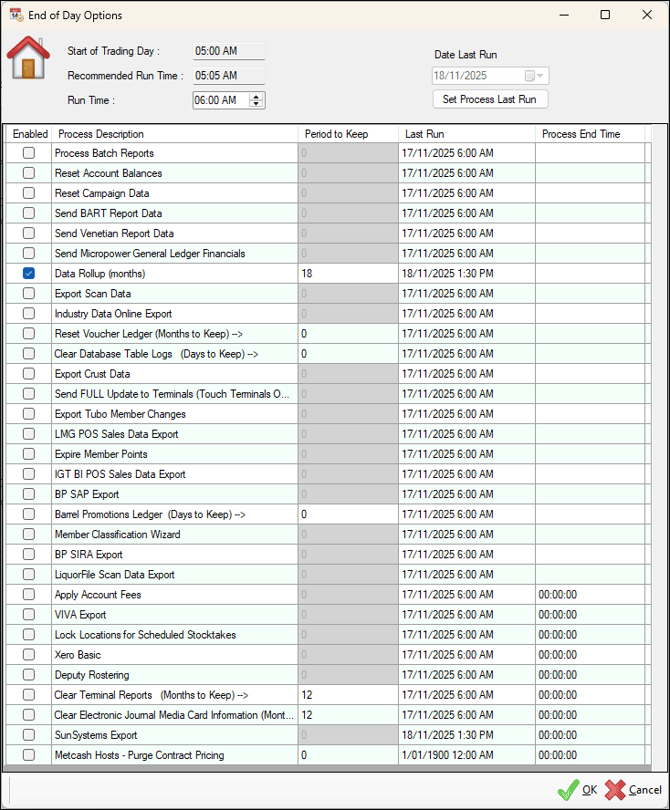Expand the Date Last Run dropdown arrow
The width and height of the screenshot is (670, 810).
tap(540, 76)
